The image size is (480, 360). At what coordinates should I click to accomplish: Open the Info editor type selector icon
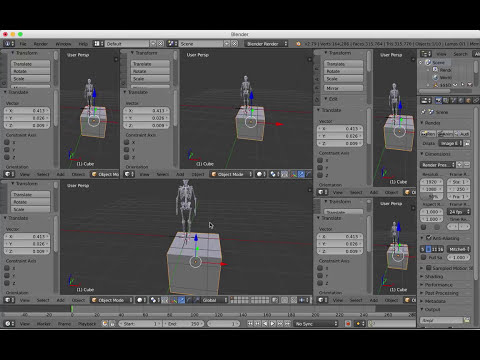tap(9, 44)
